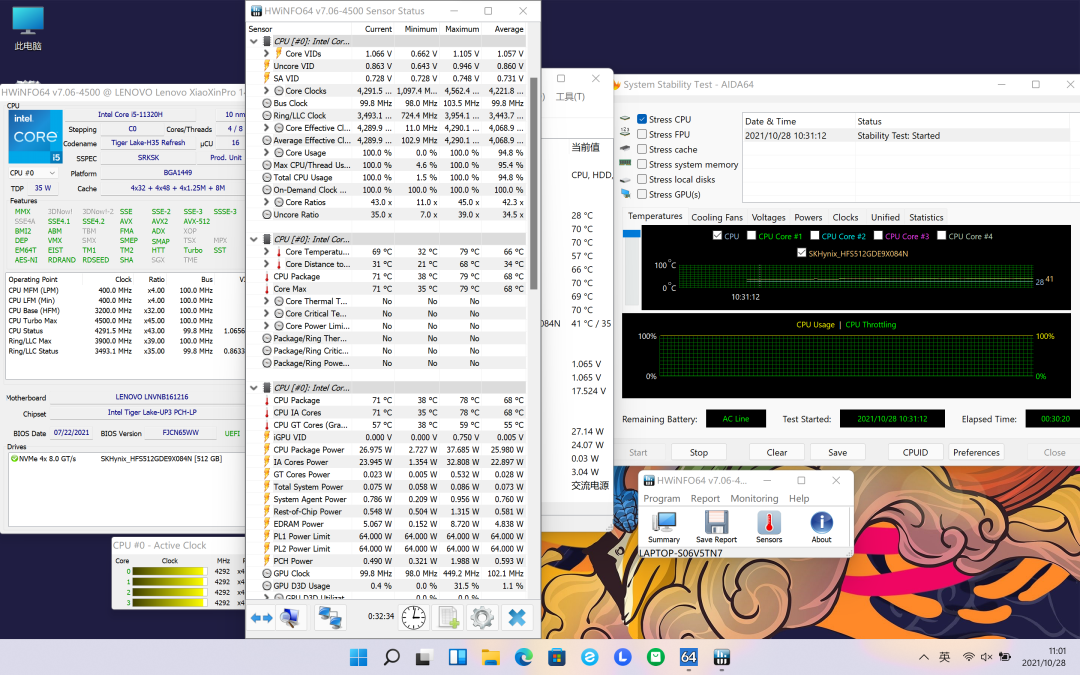The width and height of the screenshot is (1080, 675).
Task: Switch to the Powers tab
Action: [x=808, y=217]
